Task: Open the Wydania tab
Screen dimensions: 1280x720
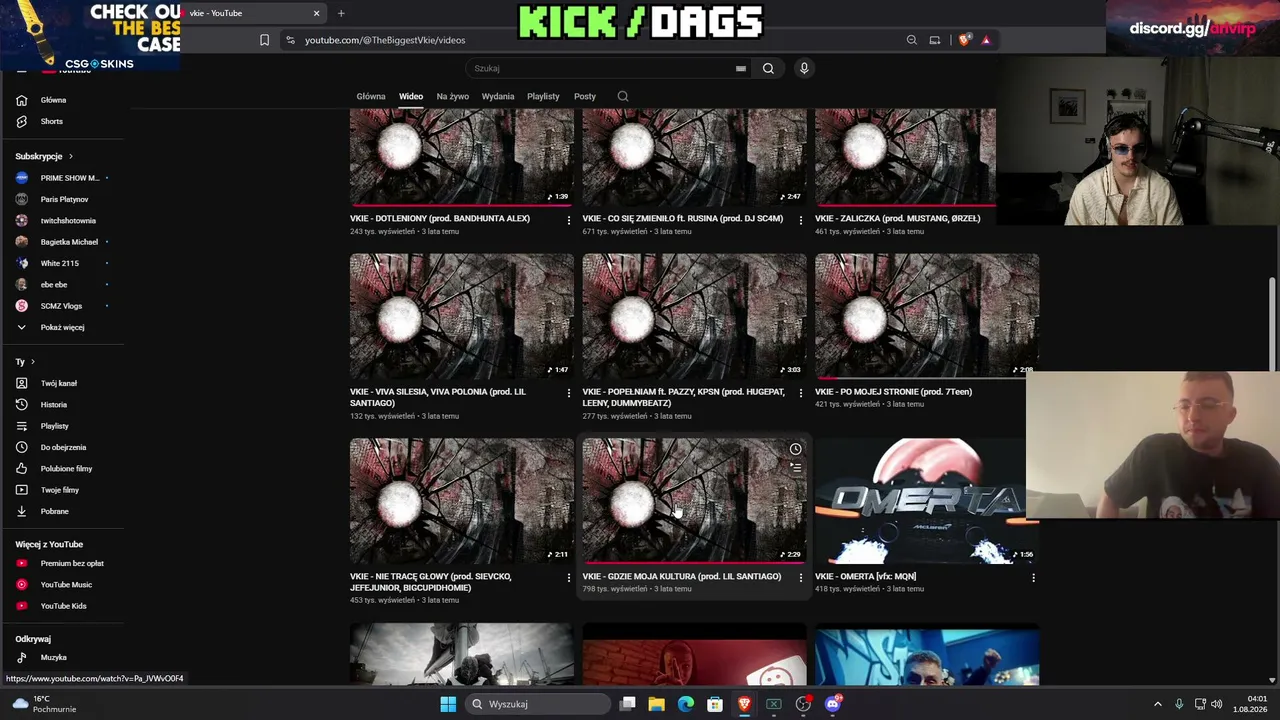Action: click(x=498, y=96)
